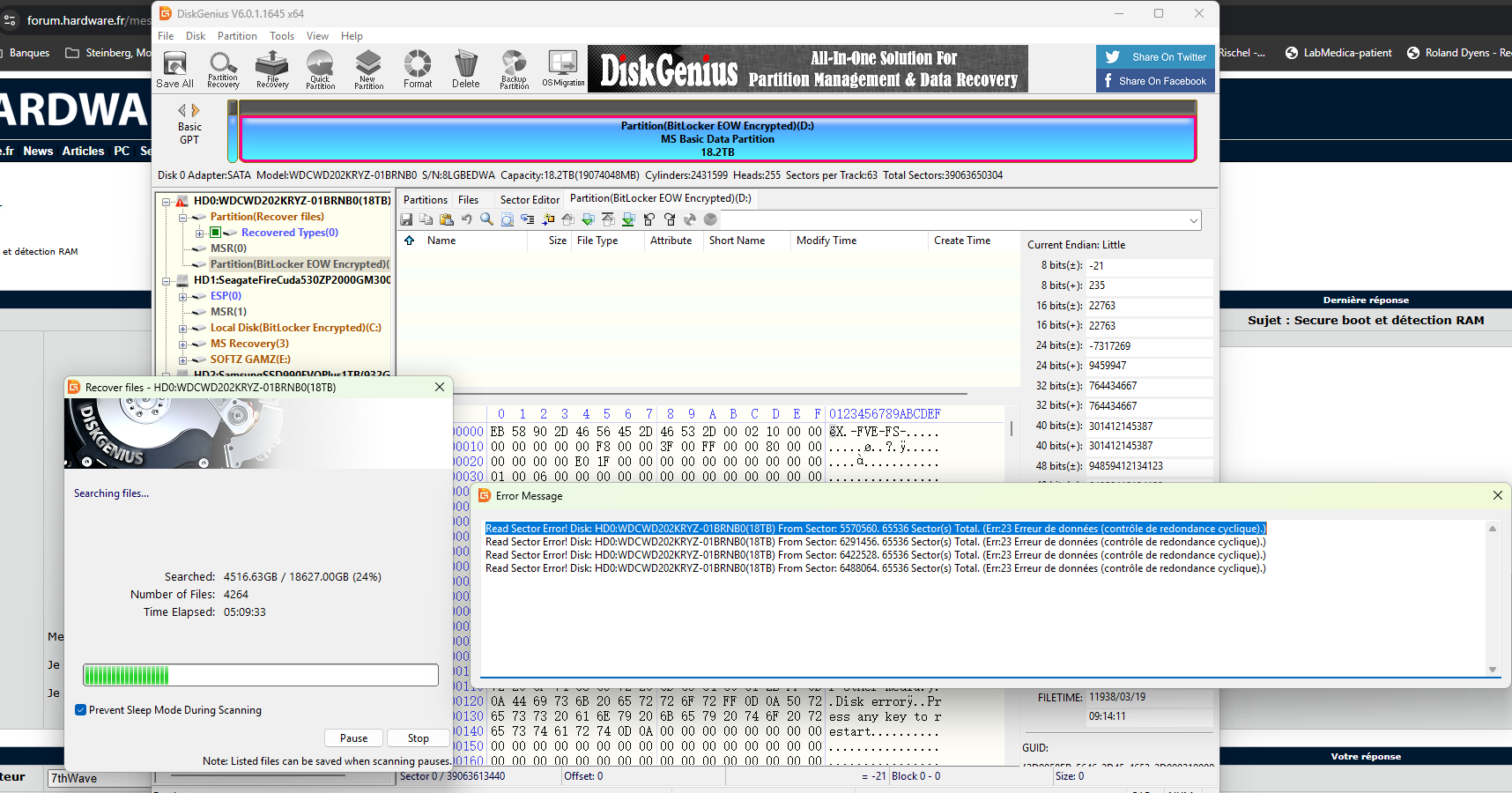Click the magnifier search icon in Sector Editor
The width and height of the screenshot is (1512, 793).
click(486, 219)
